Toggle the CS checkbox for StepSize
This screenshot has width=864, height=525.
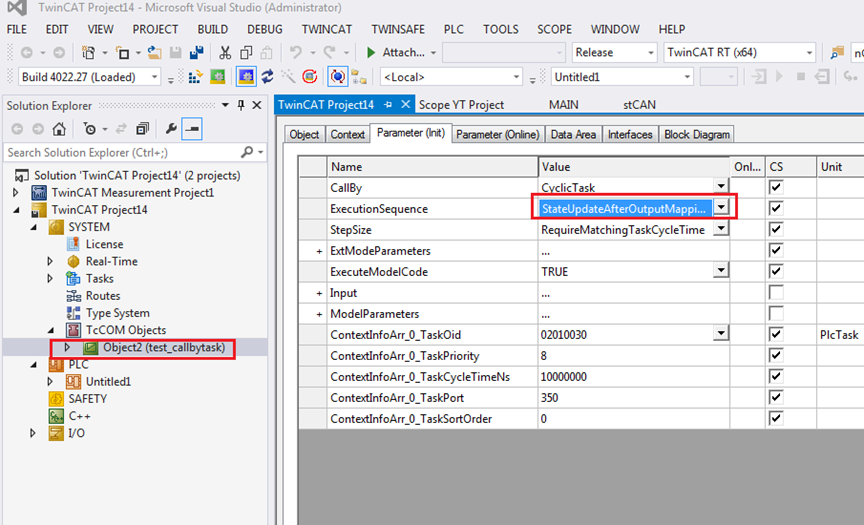click(x=776, y=229)
